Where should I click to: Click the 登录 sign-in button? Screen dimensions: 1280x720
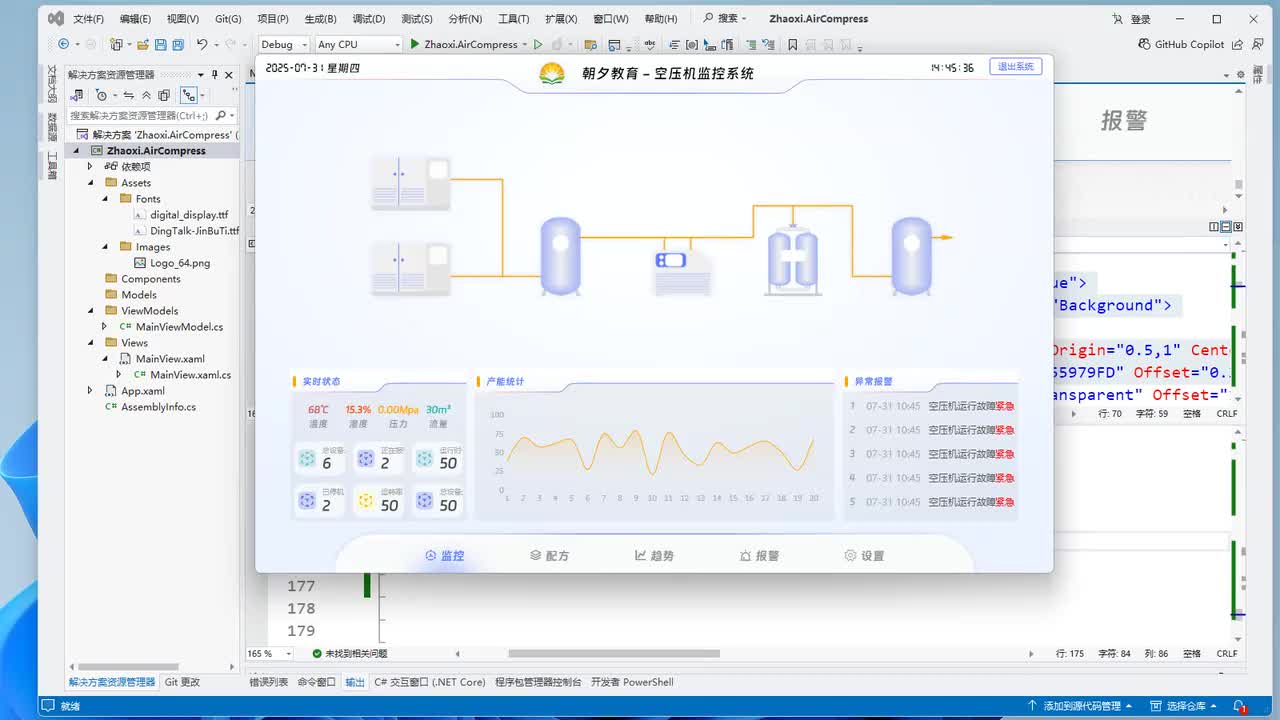tap(1131, 19)
